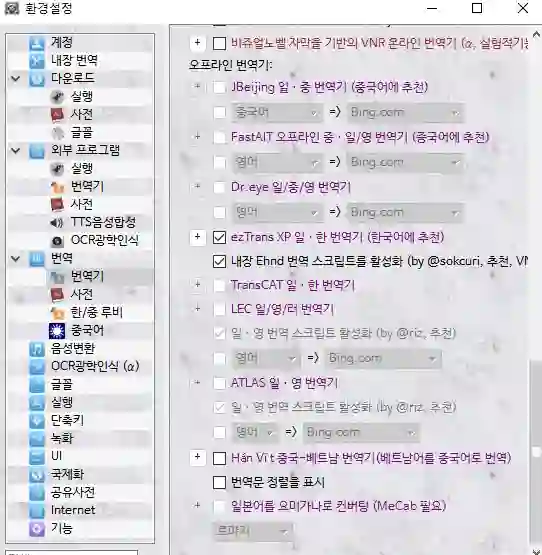Enable the TransCAT 일·한 번역기 checkbox

(219, 285)
